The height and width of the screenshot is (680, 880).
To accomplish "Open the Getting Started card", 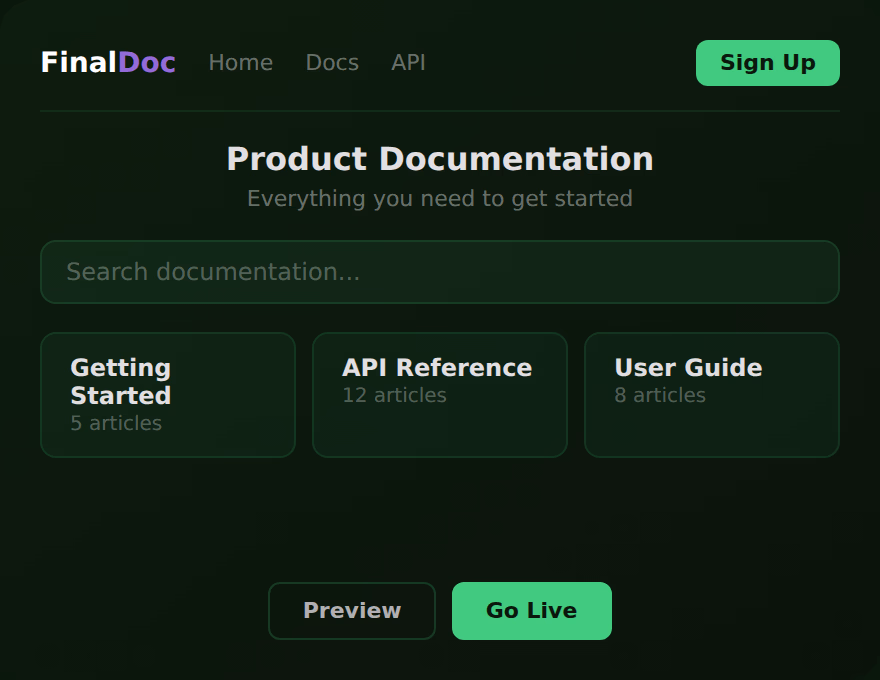I will pos(168,395).
